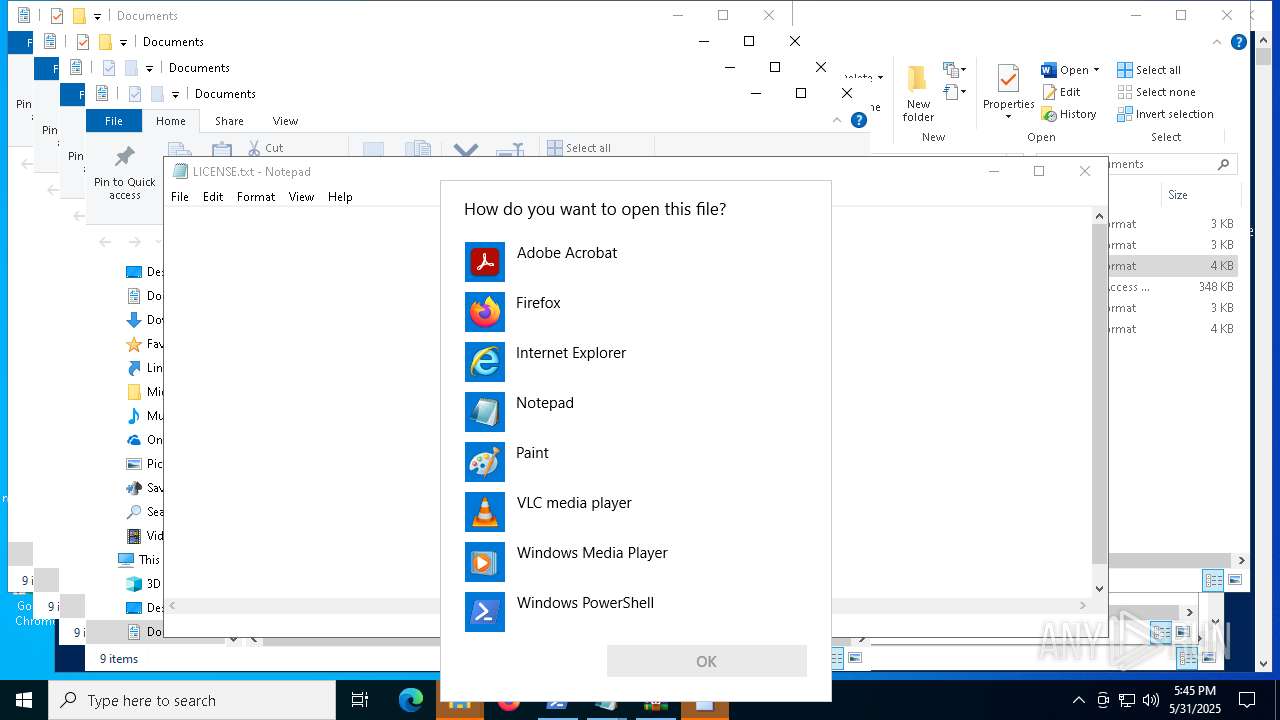Screen dimensions: 1280x720
Task: Open the Notepad View menu
Action: (302, 197)
